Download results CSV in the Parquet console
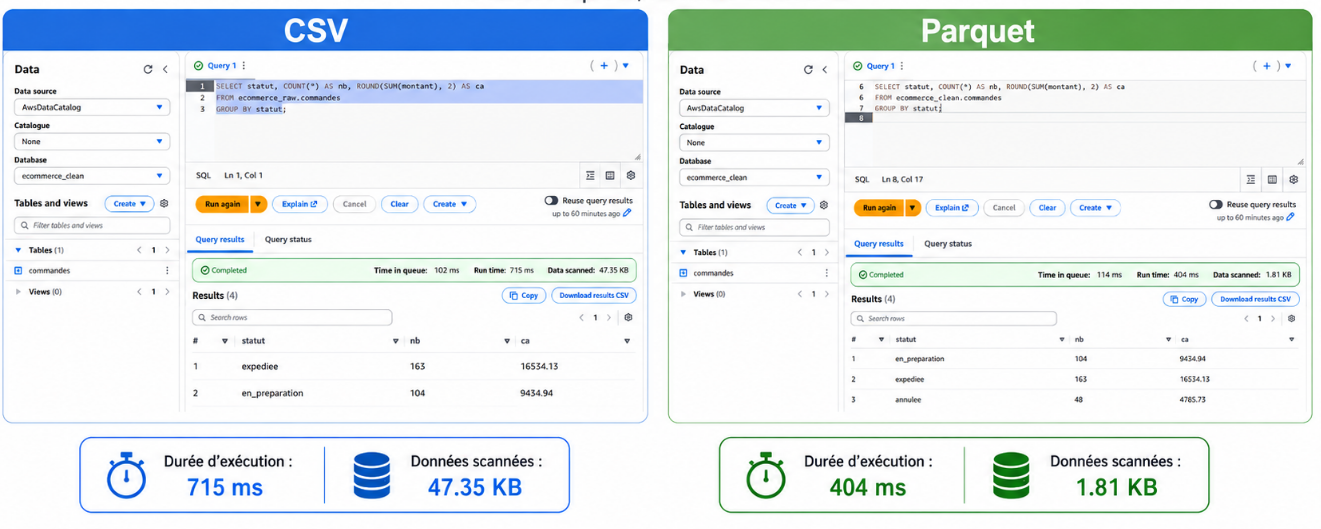The width and height of the screenshot is (1321, 529). [1255, 299]
